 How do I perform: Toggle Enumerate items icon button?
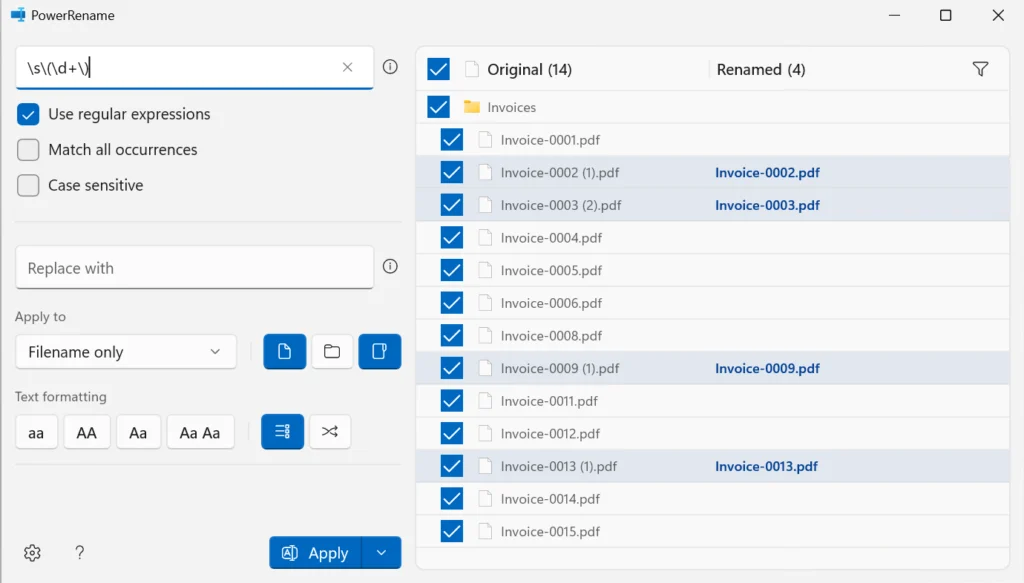coord(282,432)
